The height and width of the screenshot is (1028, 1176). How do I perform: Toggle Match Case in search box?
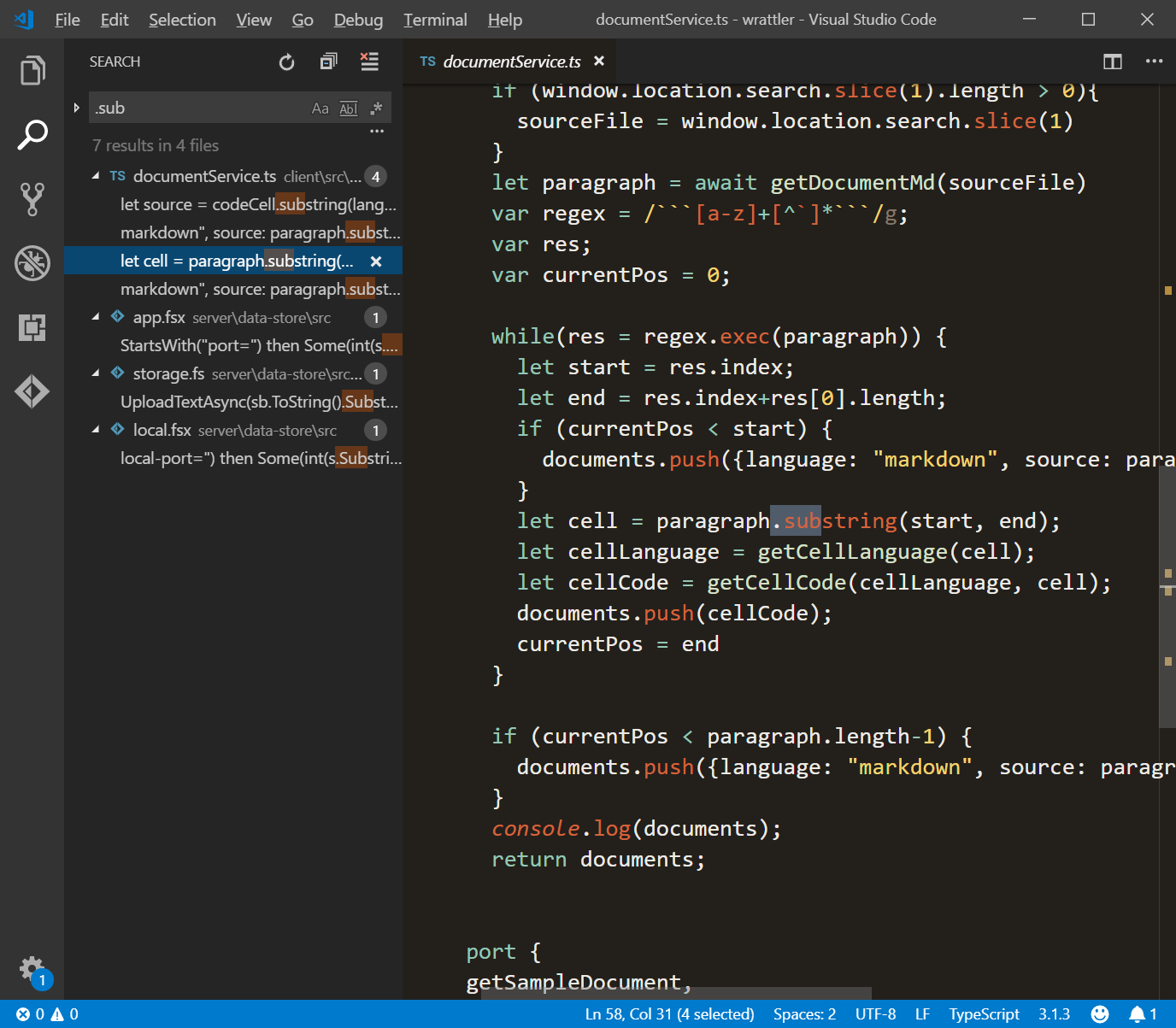pos(320,109)
